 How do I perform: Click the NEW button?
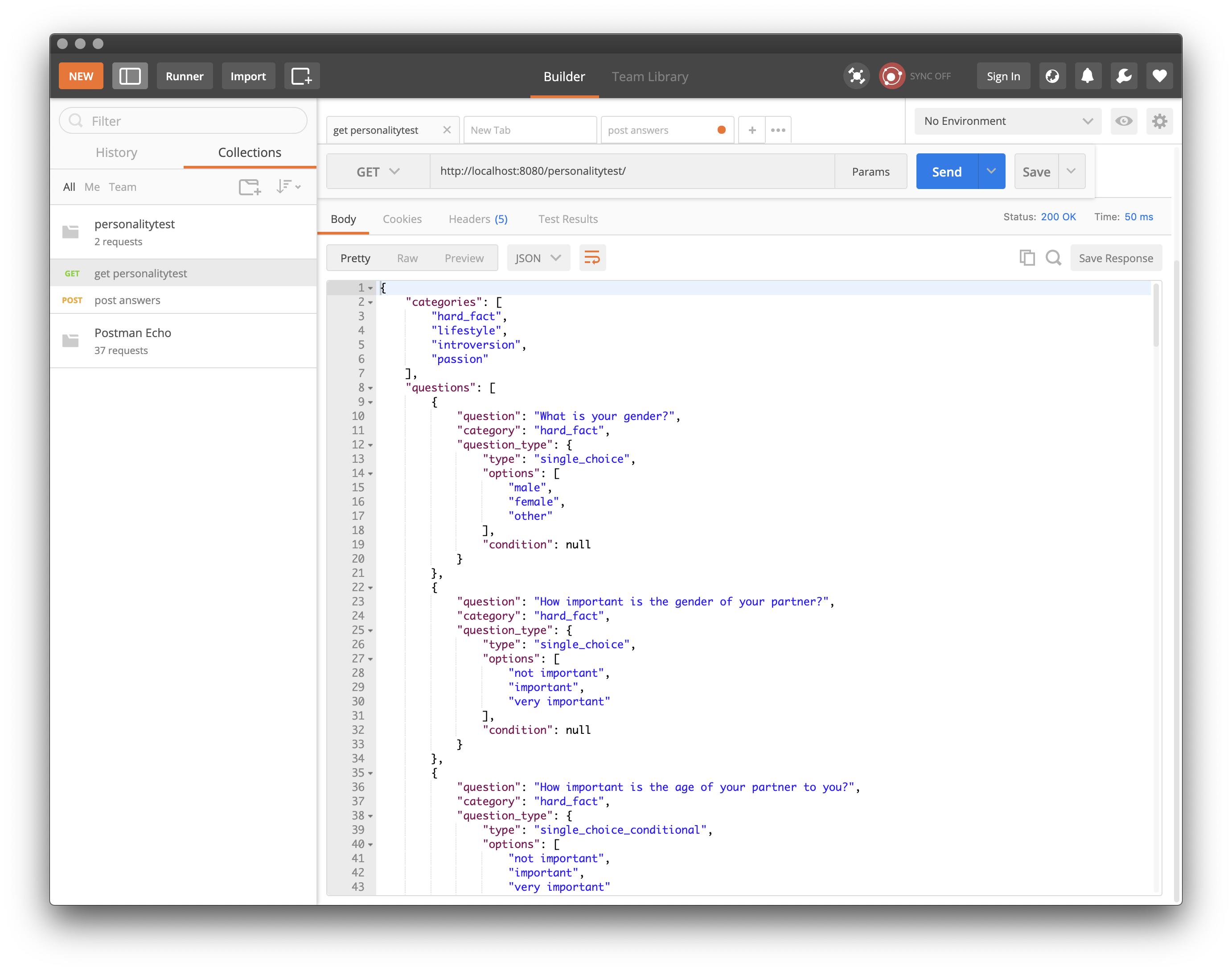tap(81, 76)
